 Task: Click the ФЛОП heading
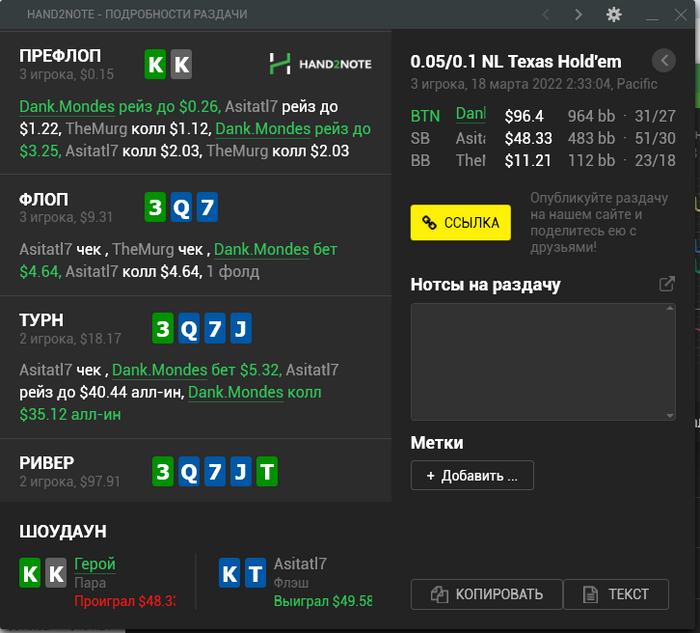(44, 200)
